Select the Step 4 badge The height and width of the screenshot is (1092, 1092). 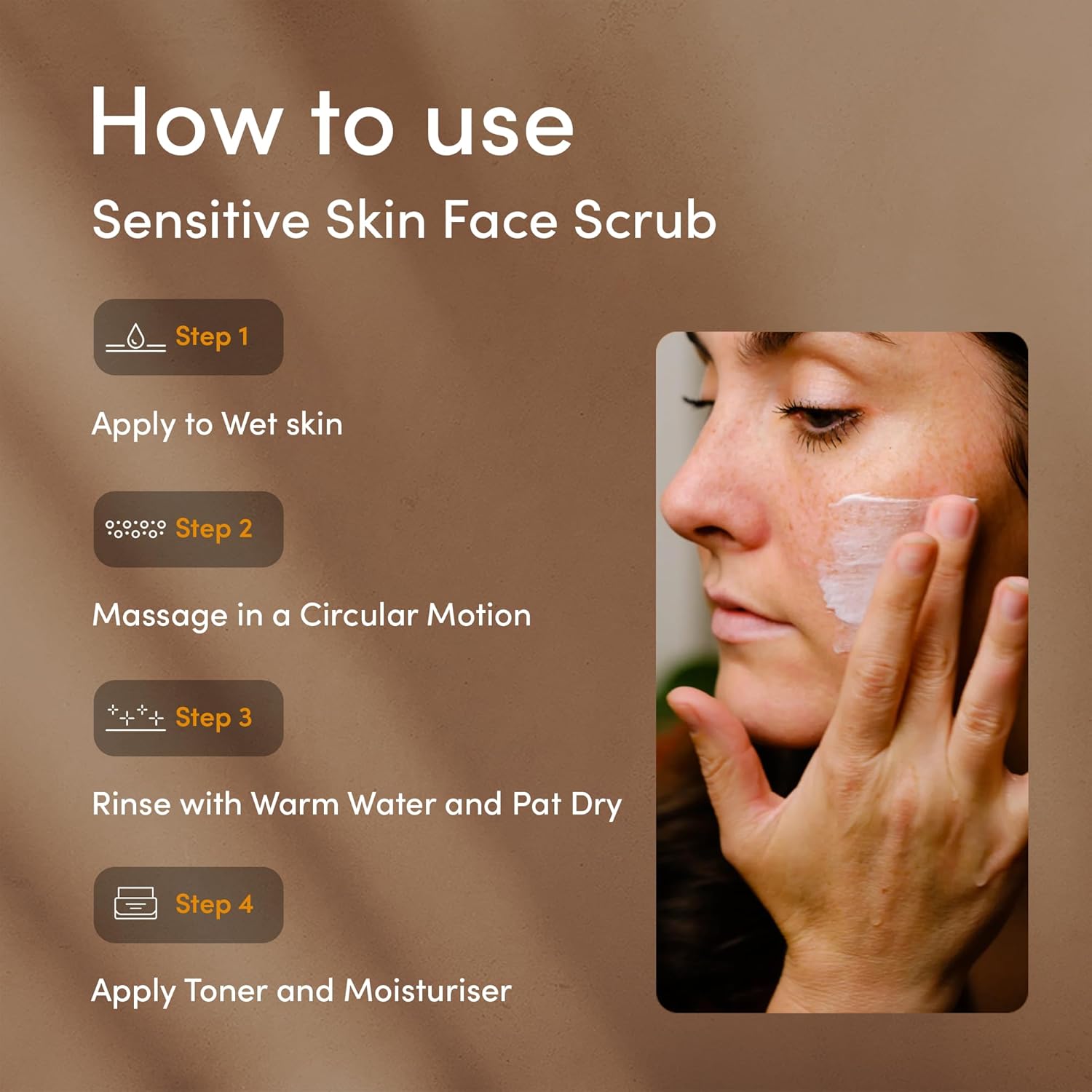click(x=189, y=905)
